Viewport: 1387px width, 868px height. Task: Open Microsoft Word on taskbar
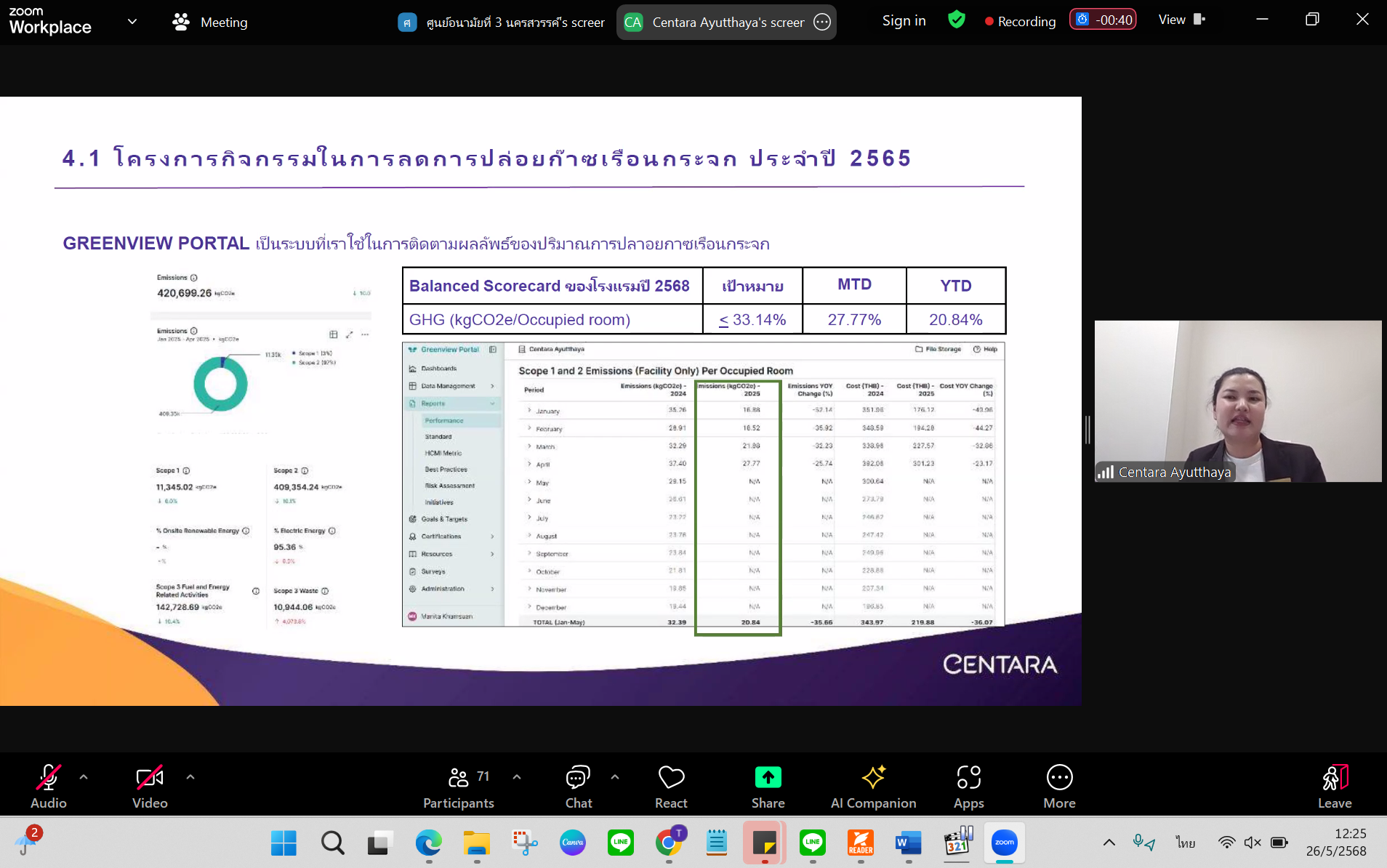click(909, 843)
